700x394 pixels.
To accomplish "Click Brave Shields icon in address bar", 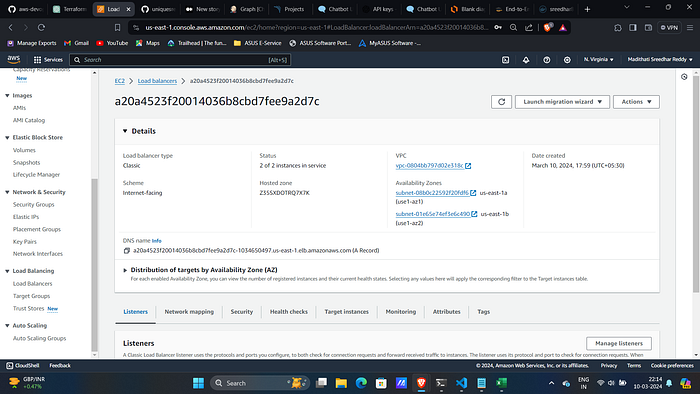I will pos(547,28).
